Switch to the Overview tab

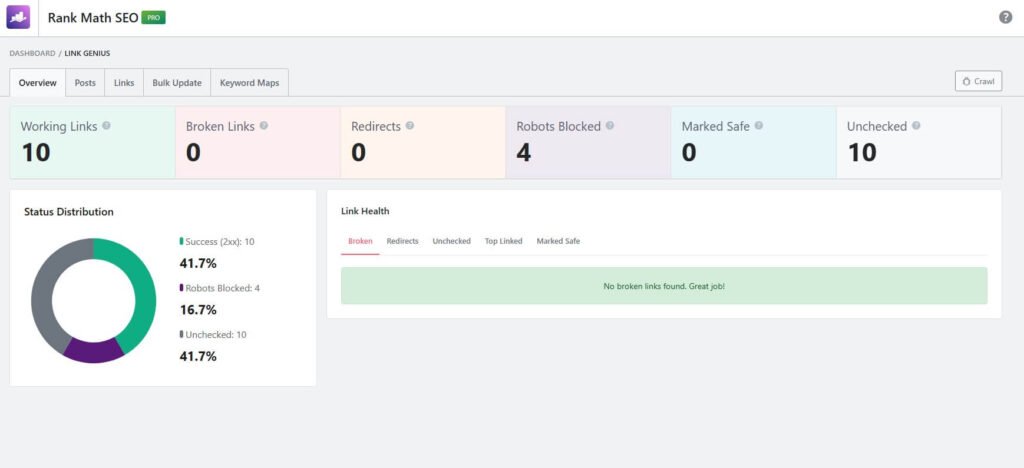coord(37,83)
